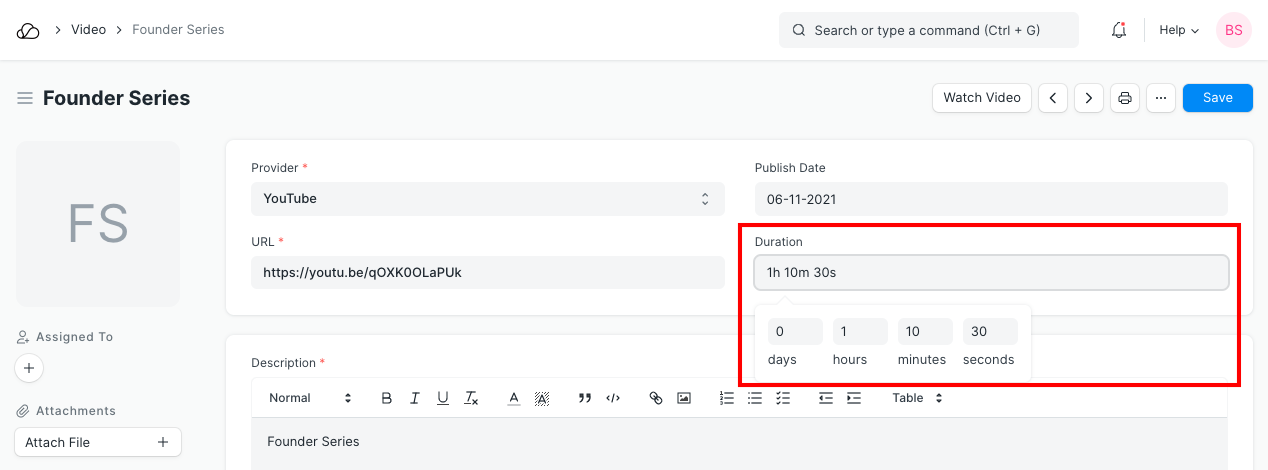Viewport: 1268px width, 470px height.
Task: Open the Provider dropdown showing YouTube
Action: (487, 199)
